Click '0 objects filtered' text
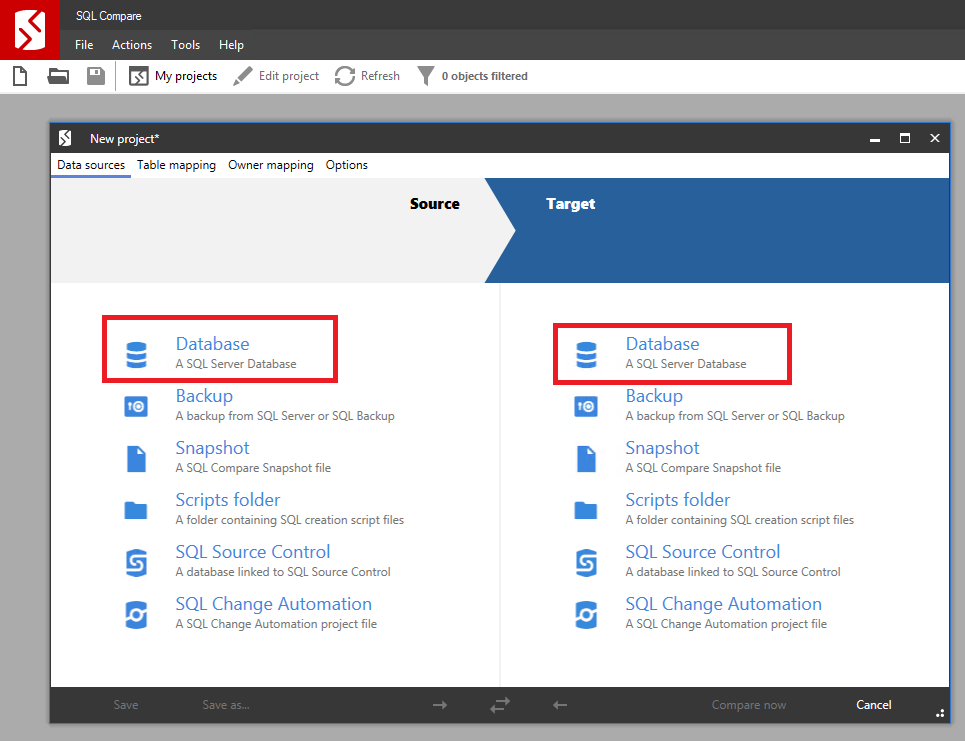 484,76
